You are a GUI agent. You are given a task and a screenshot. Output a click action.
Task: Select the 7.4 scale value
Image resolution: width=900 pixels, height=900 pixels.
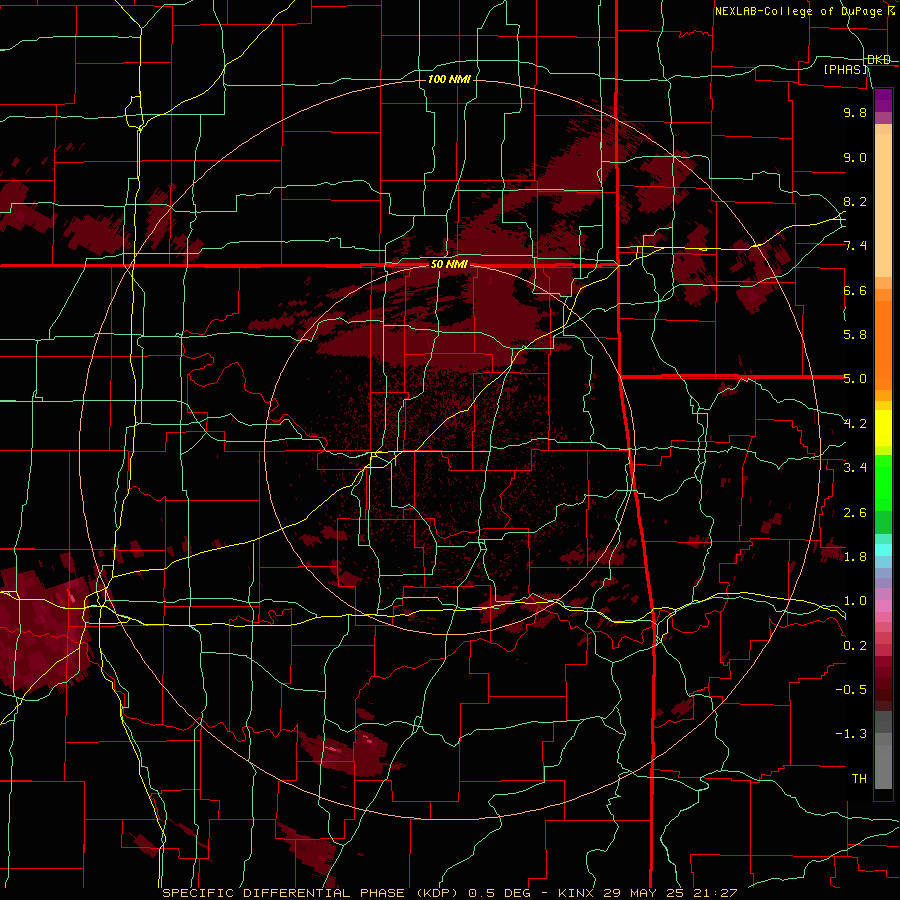pos(855,246)
